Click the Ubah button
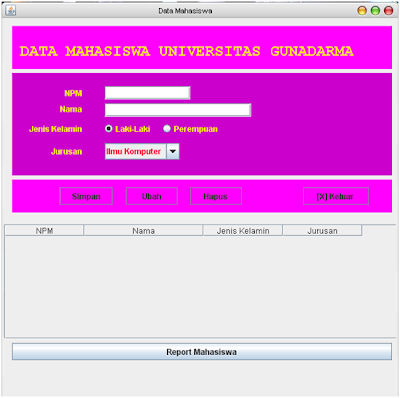400x398 pixels. pyautogui.click(x=152, y=196)
